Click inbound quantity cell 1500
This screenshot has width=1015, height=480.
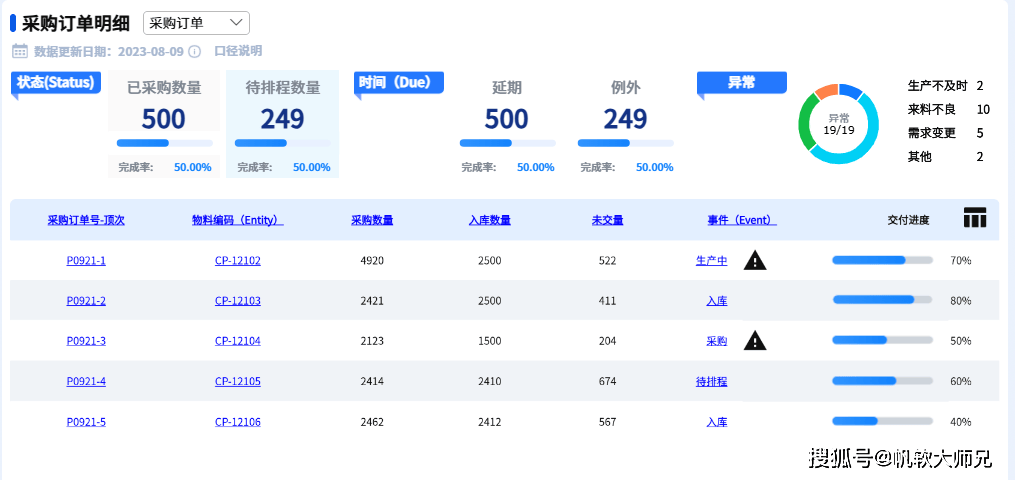coord(489,341)
